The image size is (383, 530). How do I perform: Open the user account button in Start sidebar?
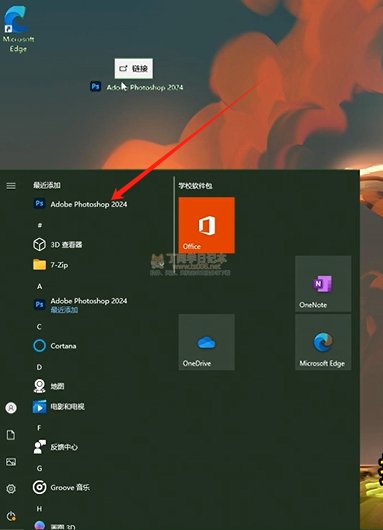click(11, 408)
